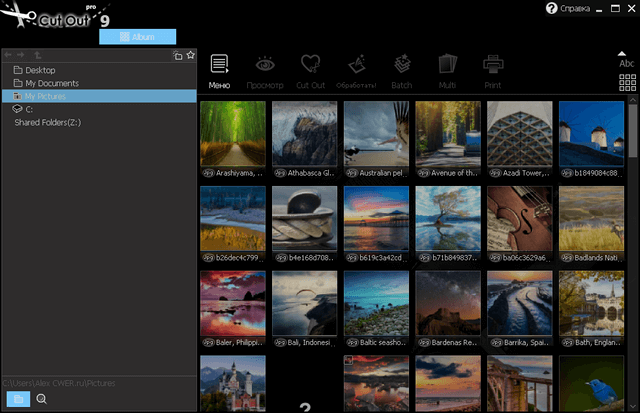Switch to grid thumbnail view
This screenshot has height=413, width=640.
point(627,83)
